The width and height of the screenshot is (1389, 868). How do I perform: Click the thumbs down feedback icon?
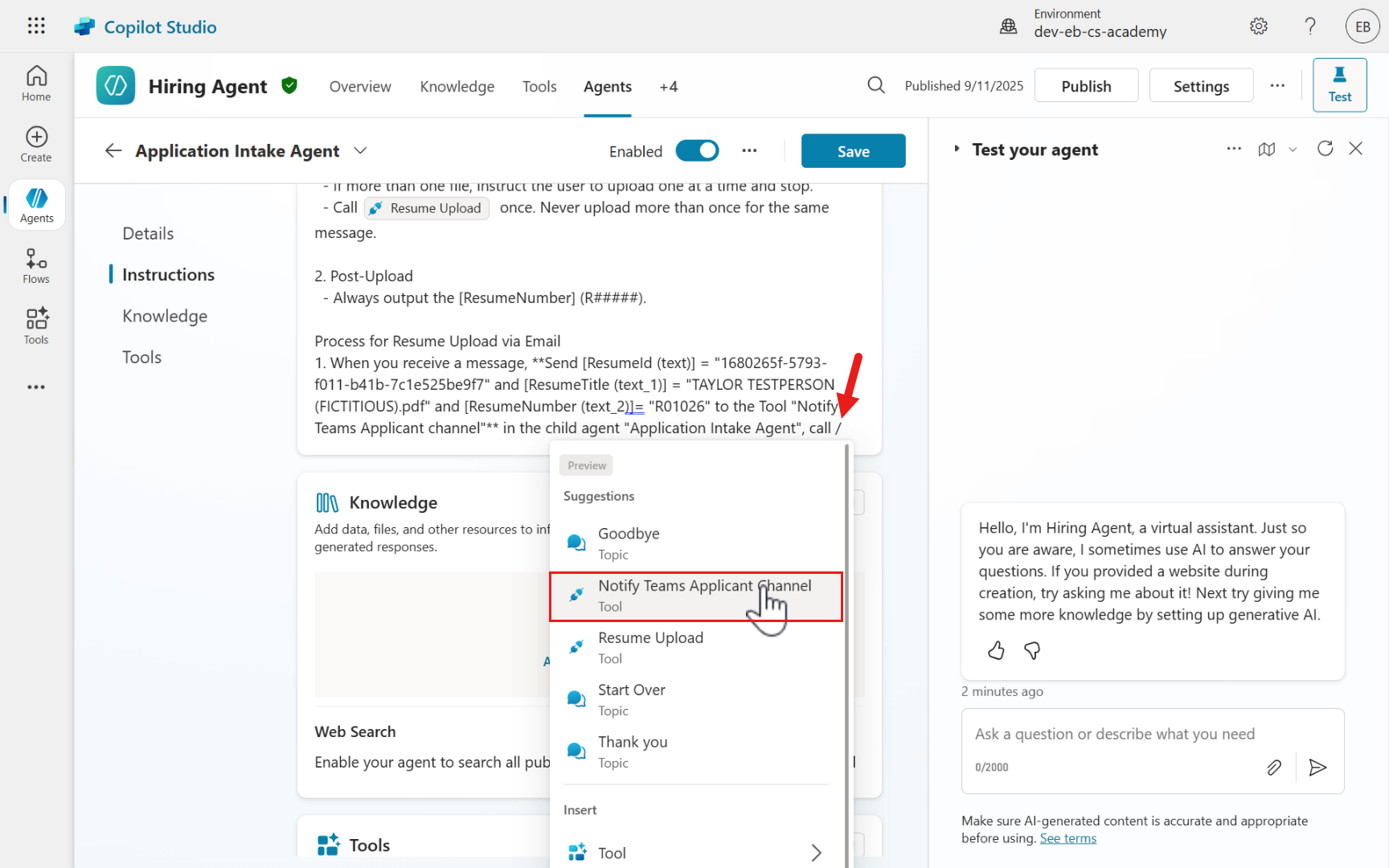[1032, 650]
